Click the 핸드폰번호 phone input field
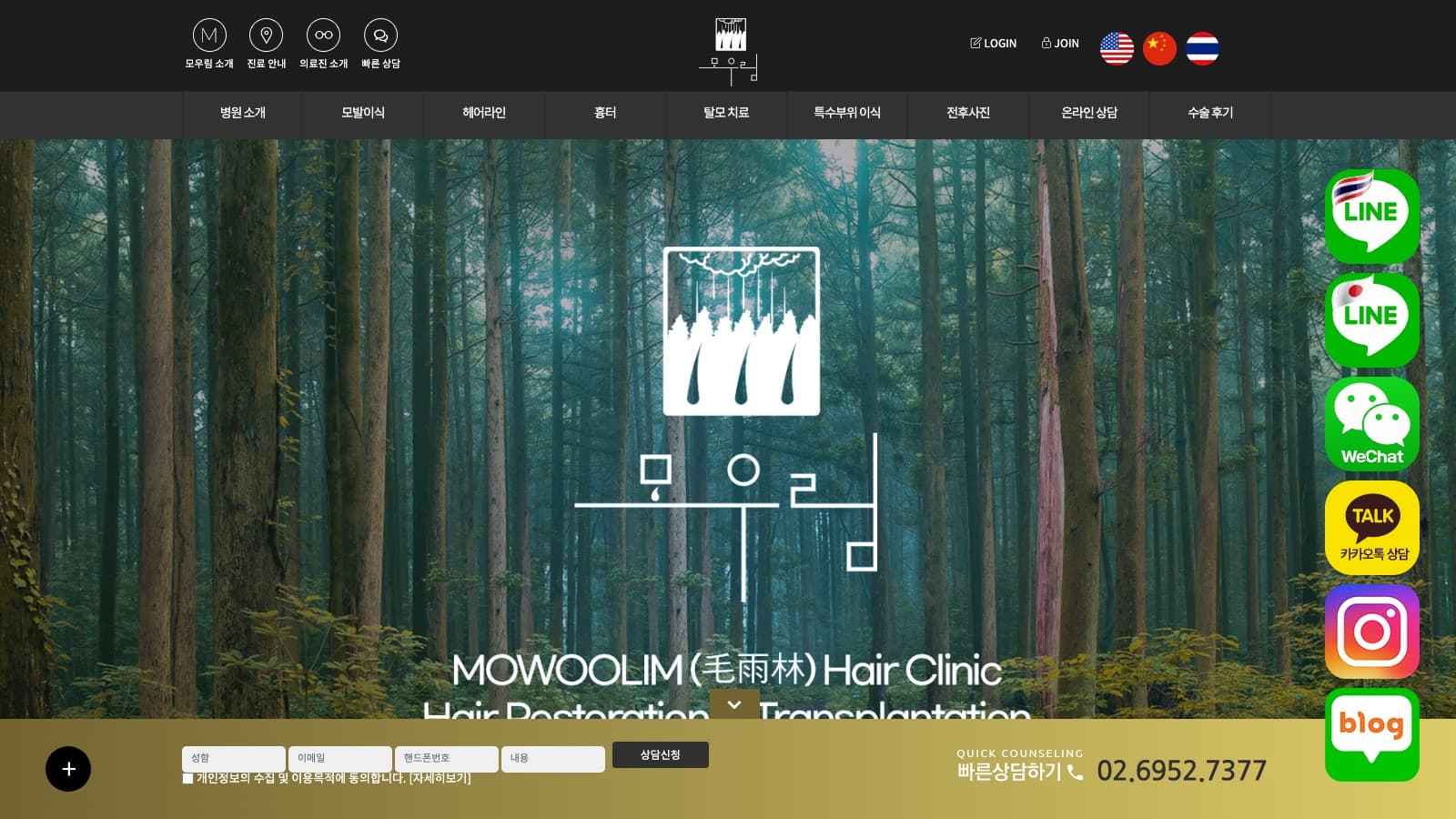The image size is (1456, 819). 447,759
